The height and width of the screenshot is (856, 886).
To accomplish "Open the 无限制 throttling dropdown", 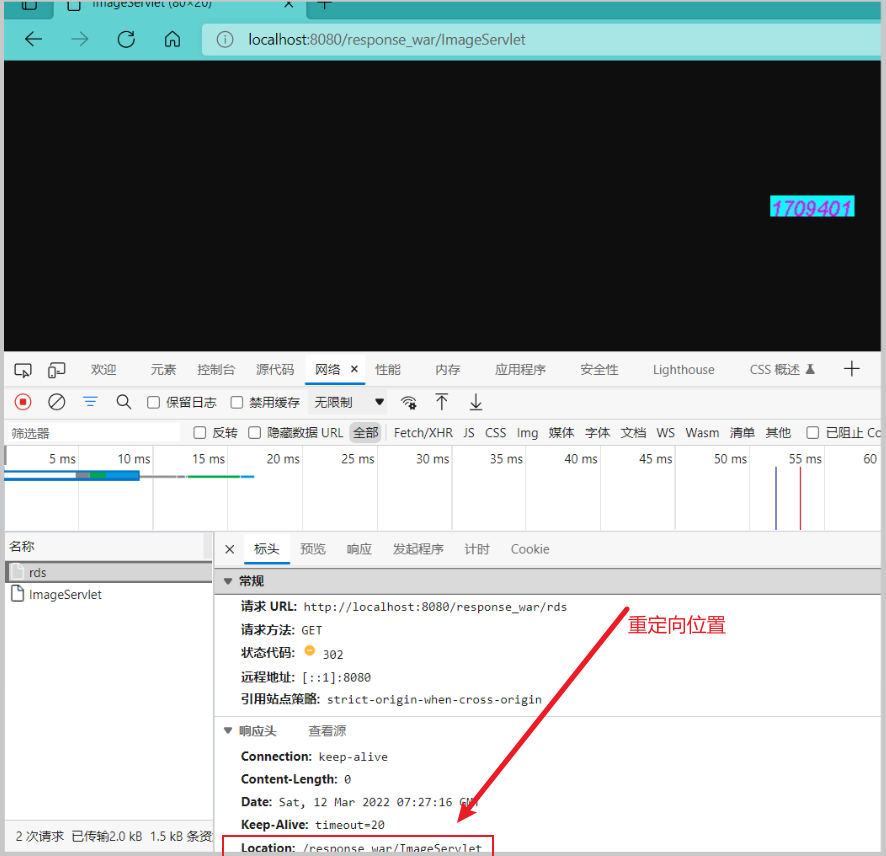I will 349,402.
